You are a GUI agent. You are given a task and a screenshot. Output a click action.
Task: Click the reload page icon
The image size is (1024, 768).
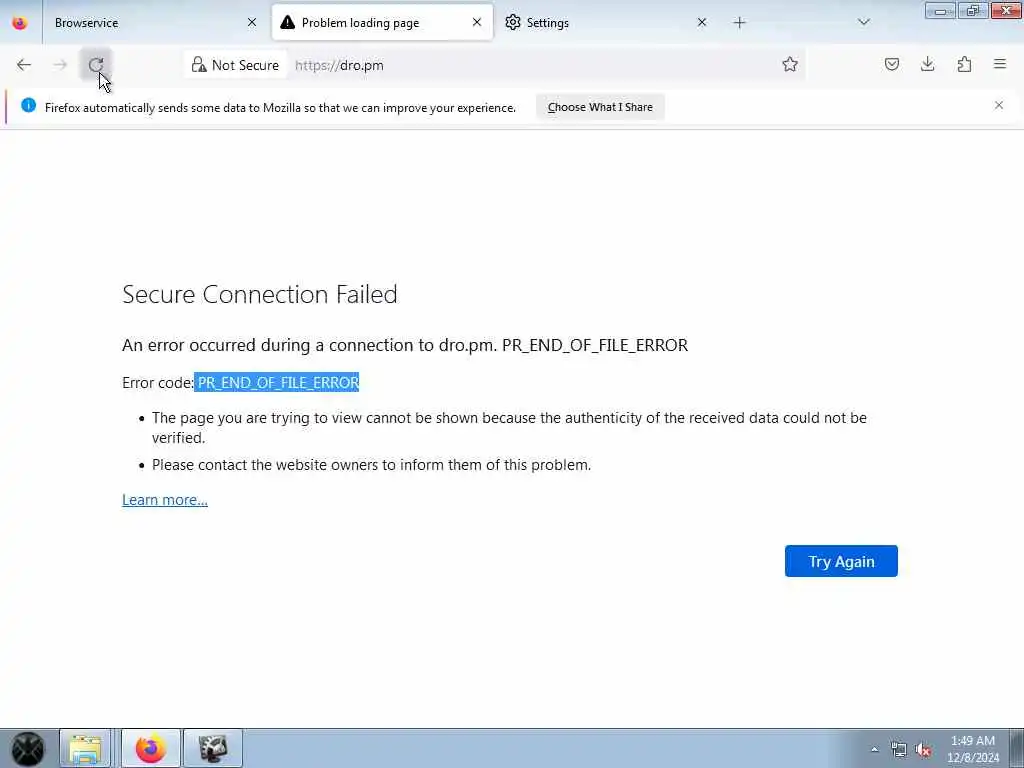96,65
